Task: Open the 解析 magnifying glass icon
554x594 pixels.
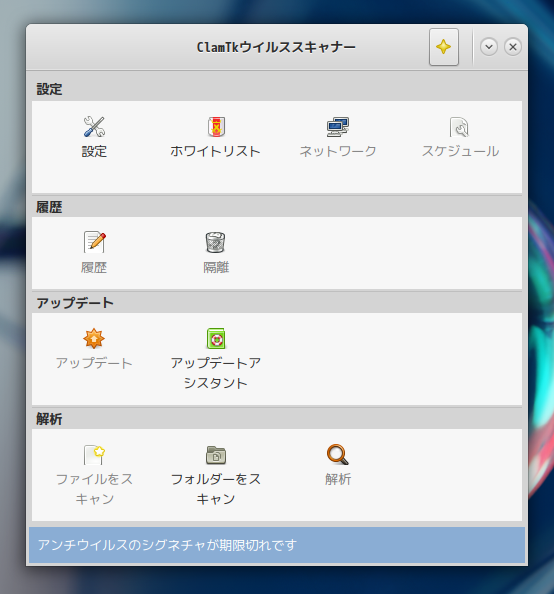Action: (338, 454)
